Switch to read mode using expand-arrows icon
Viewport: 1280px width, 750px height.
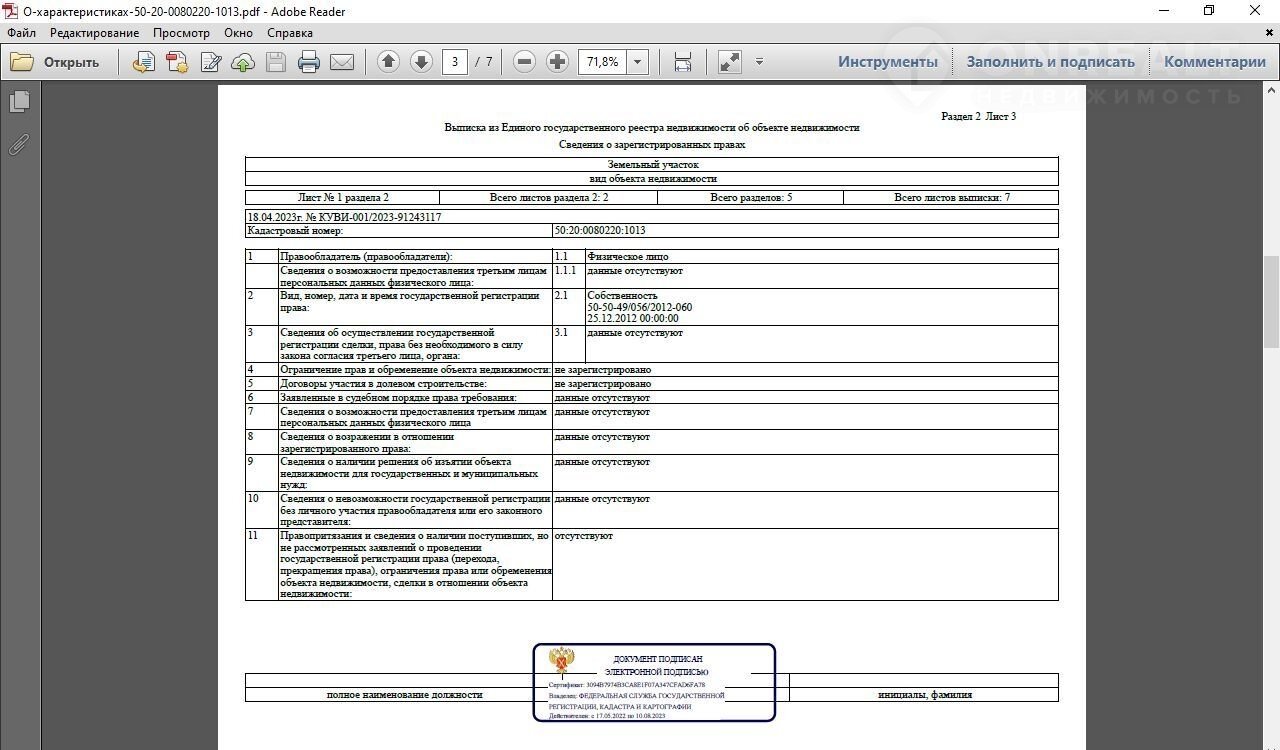(x=730, y=62)
